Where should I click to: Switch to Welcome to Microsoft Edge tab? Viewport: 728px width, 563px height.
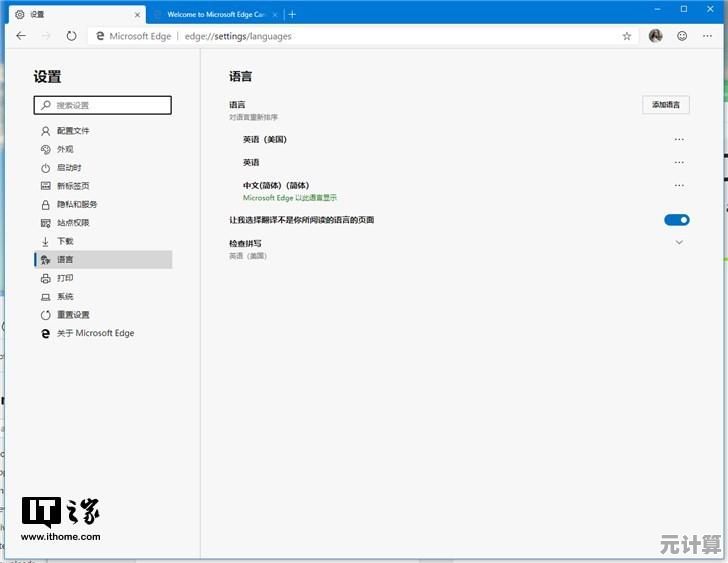tap(215, 14)
